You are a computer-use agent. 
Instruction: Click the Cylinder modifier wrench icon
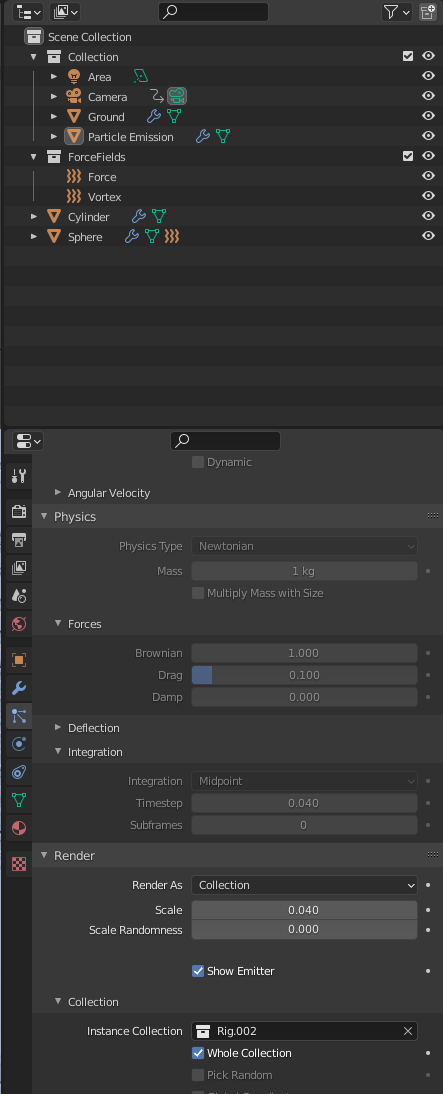tap(139, 217)
